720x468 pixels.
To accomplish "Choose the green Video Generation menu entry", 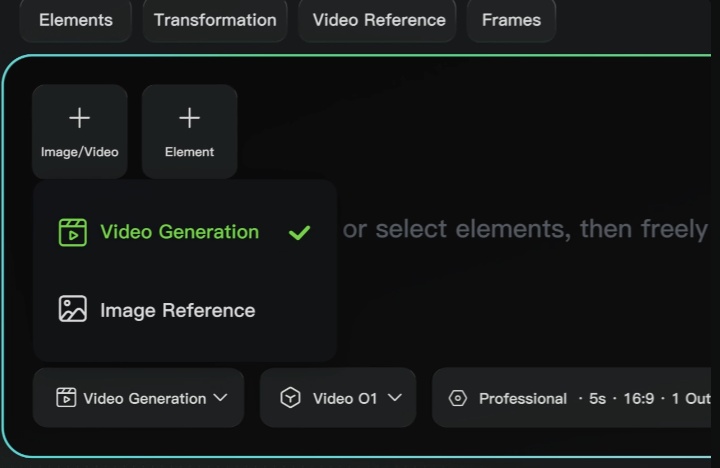I will 179,232.
